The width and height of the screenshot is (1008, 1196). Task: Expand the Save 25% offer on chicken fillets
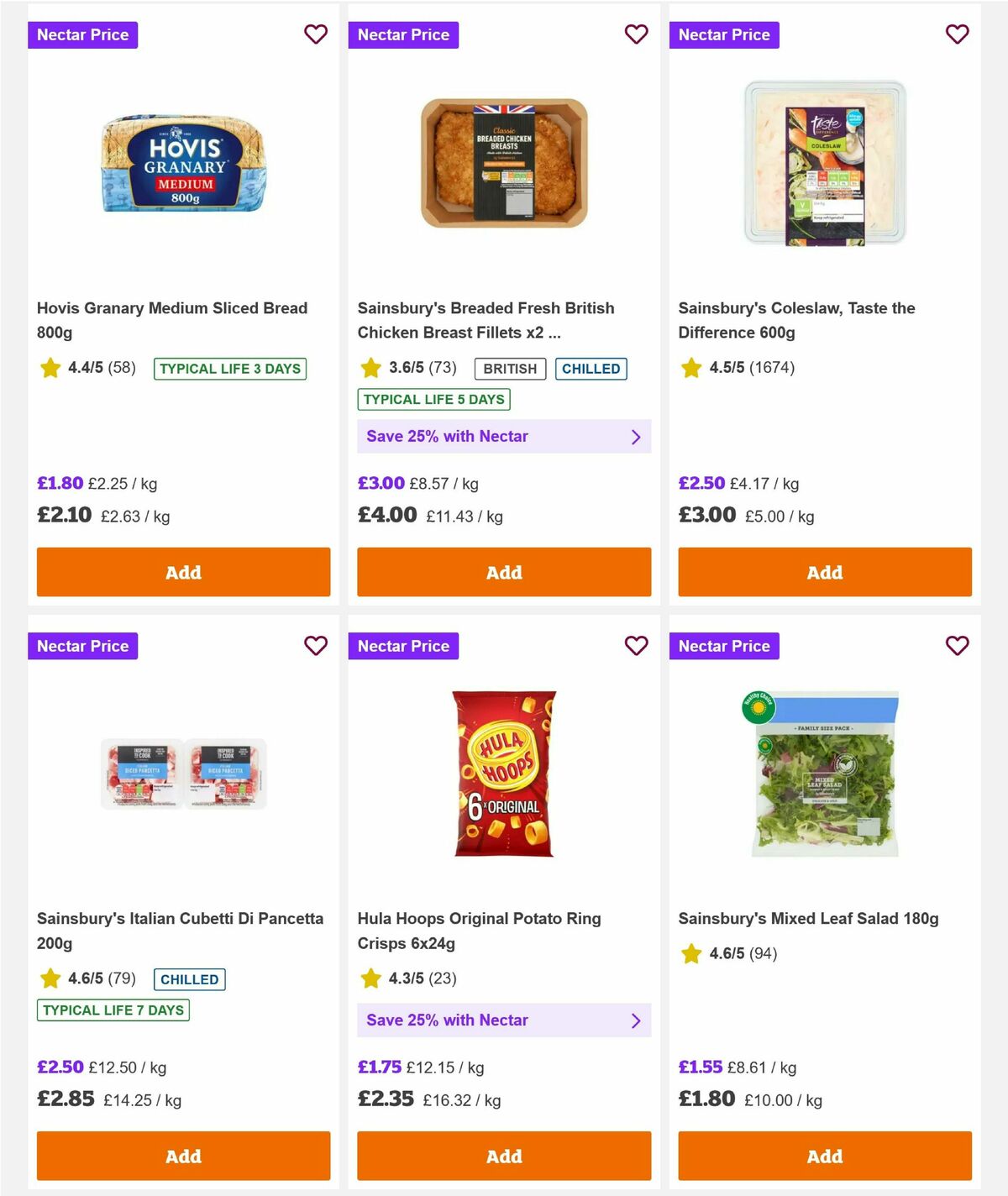[x=636, y=436]
